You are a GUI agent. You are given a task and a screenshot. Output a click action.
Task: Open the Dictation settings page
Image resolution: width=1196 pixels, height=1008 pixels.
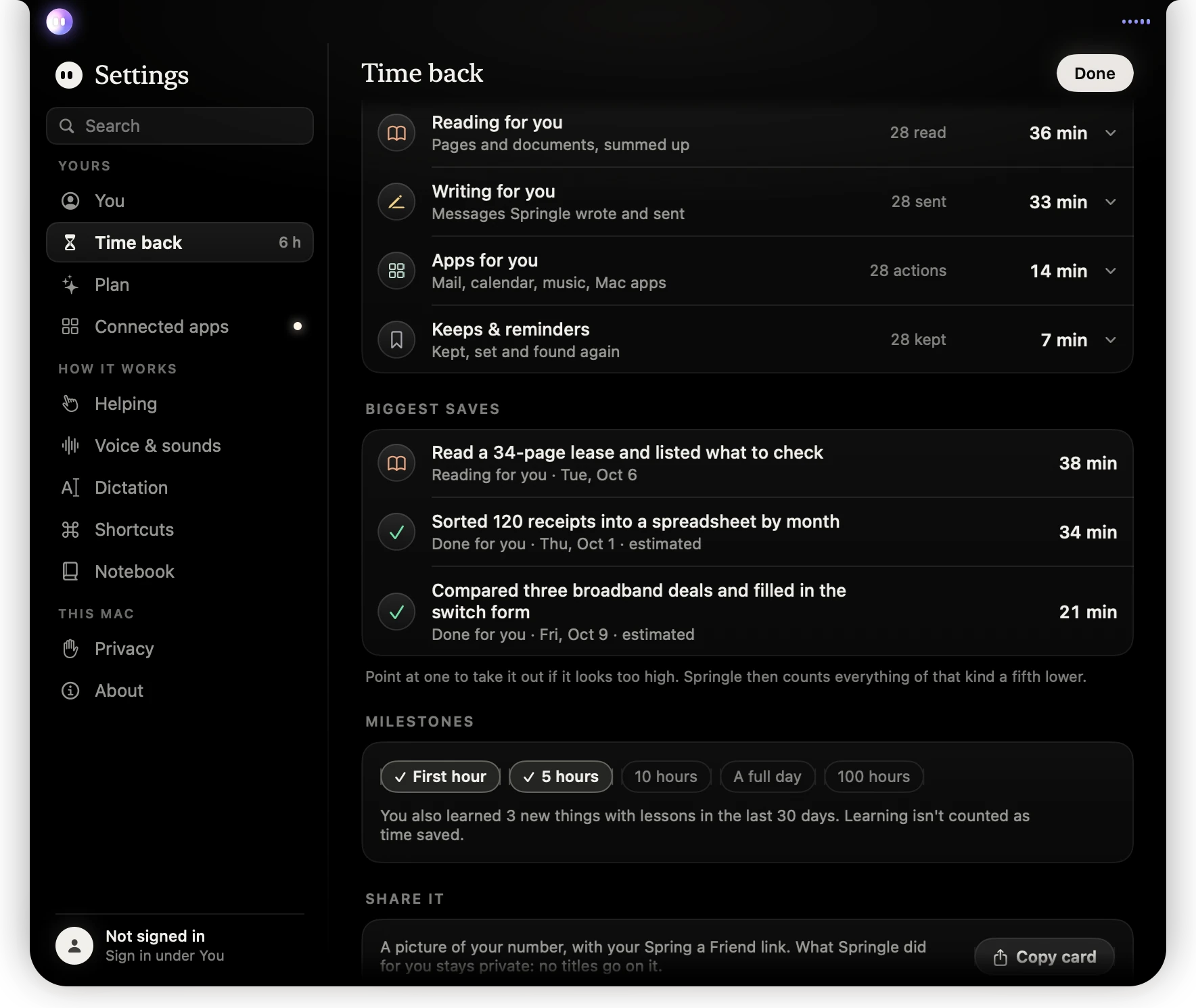coord(180,488)
